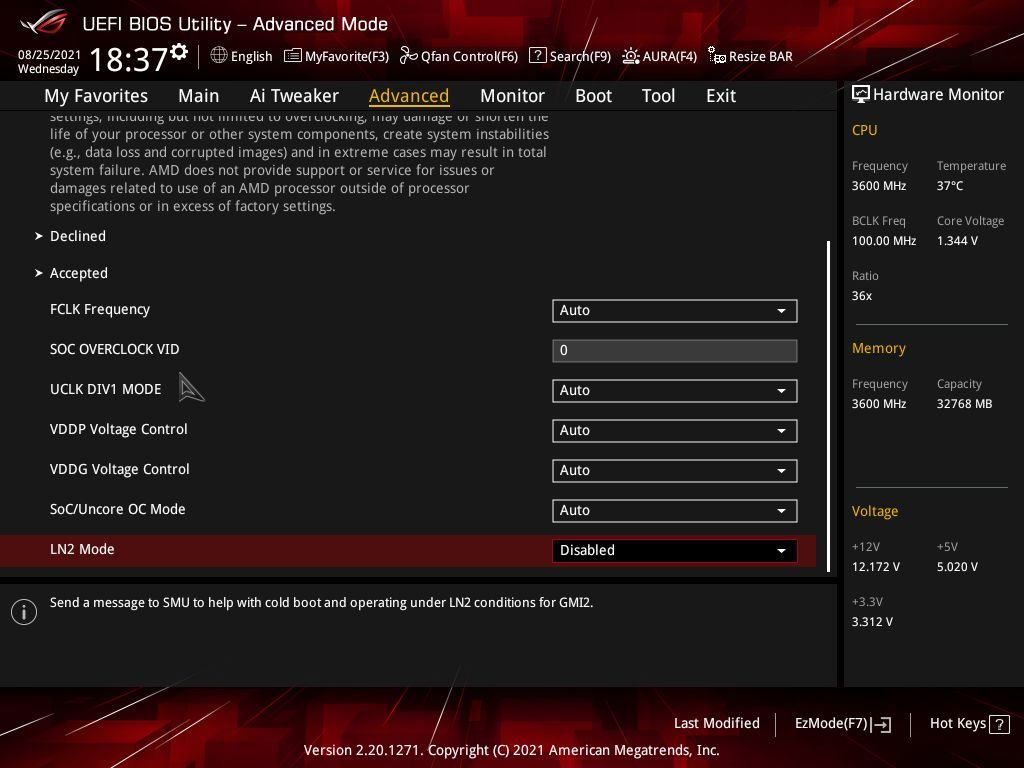Click the language globe icon
The image size is (1024, 768).
coord(219,56)
